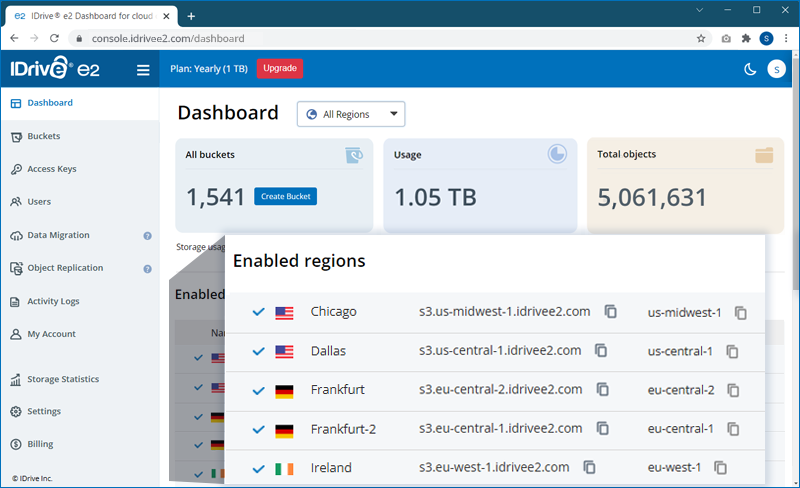
Task: Toggle the Frankfurt-2 region checkmark
Action: click(258, 430)
